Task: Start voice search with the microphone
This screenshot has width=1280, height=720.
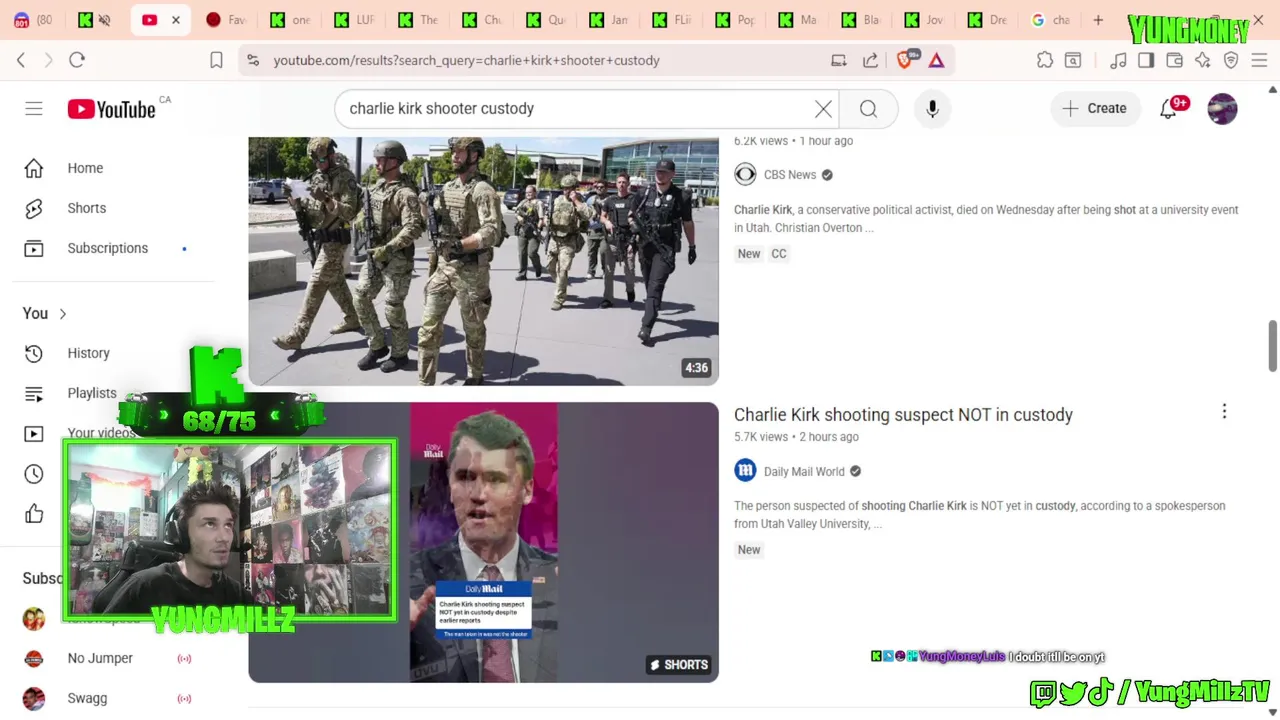Action: coord(932,108)
